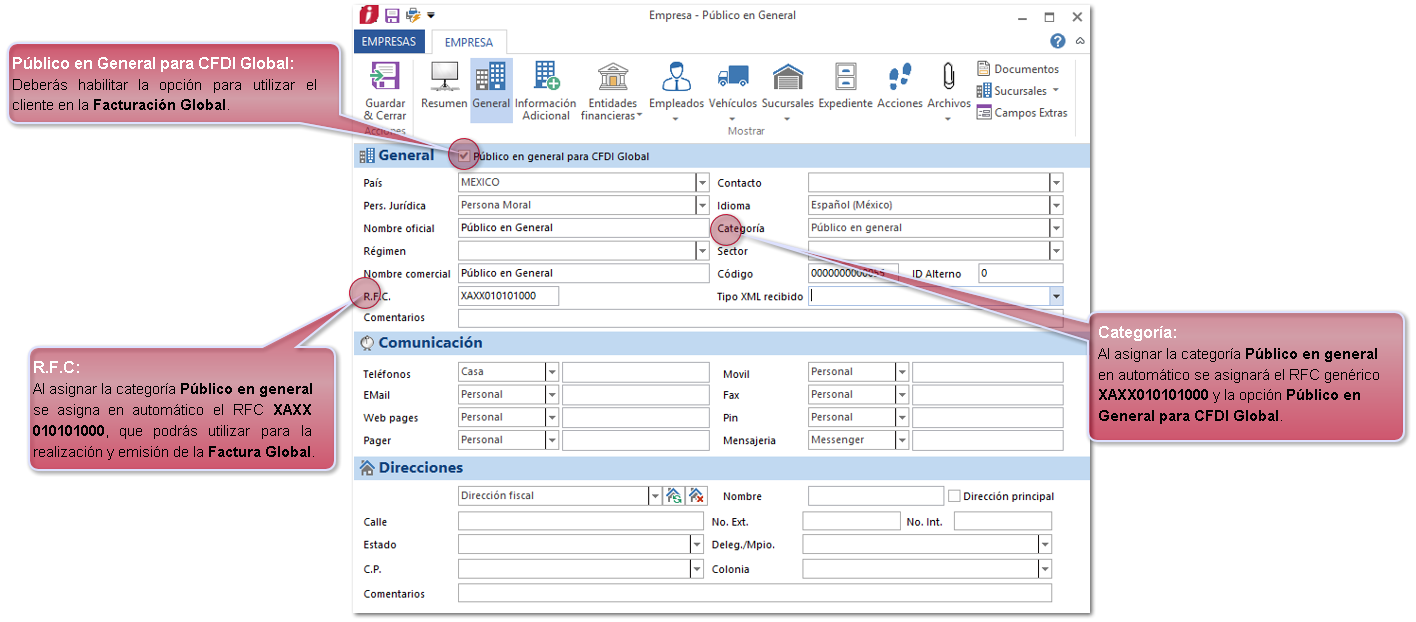Click the Guardar & Cerrar icon

[x=384, y=77]
